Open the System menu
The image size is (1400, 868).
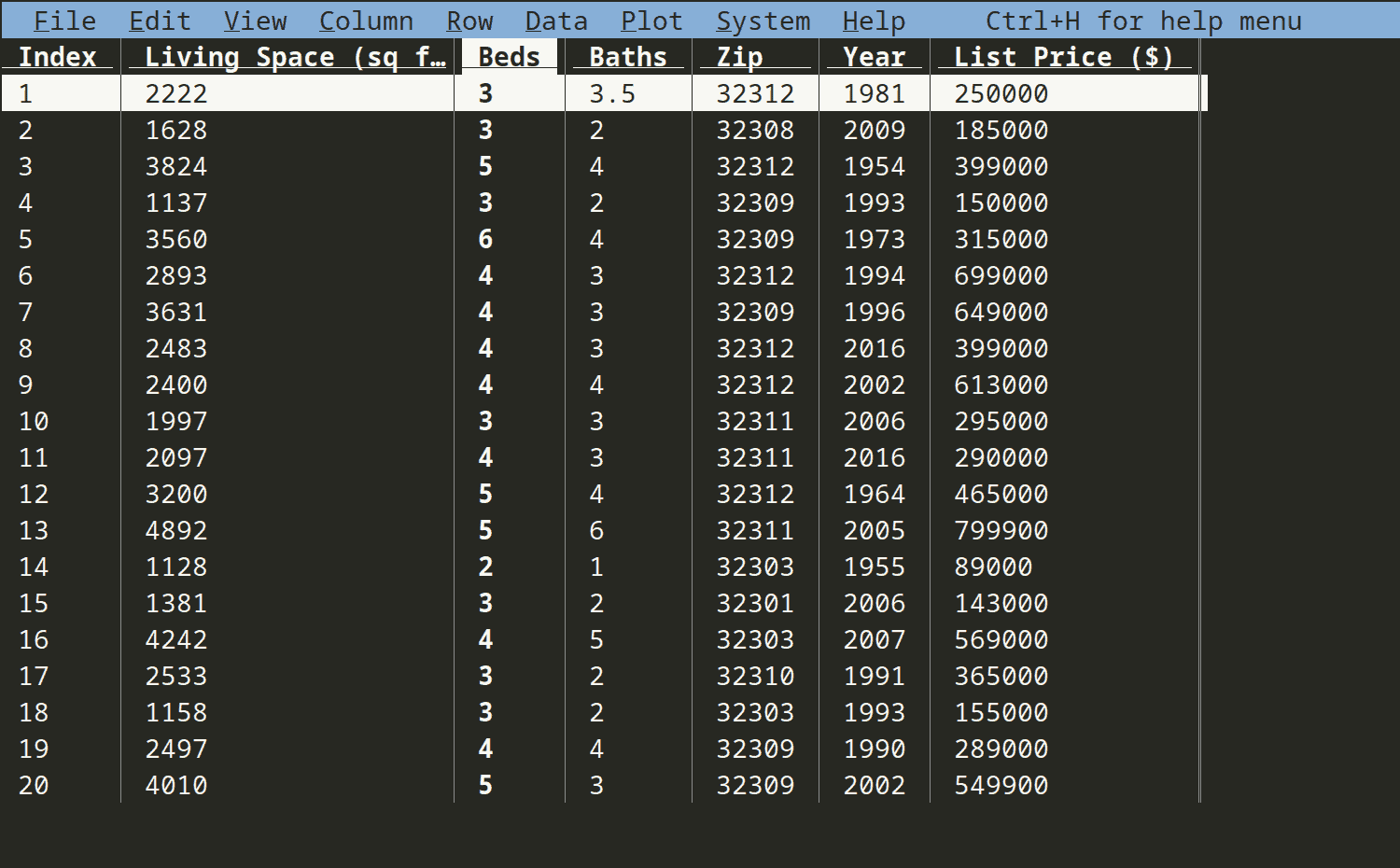763,21
